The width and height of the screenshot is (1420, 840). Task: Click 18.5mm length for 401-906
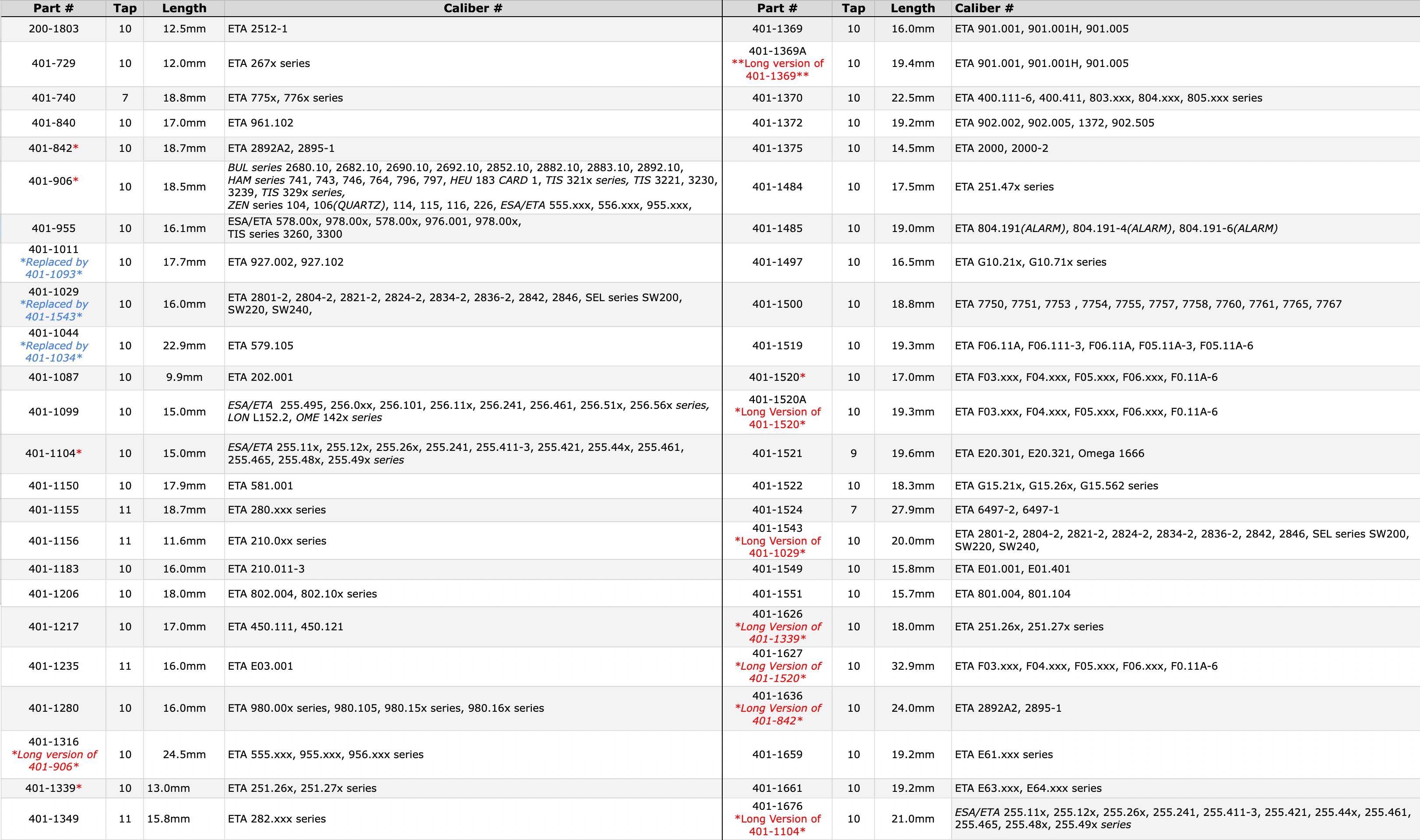185,187
